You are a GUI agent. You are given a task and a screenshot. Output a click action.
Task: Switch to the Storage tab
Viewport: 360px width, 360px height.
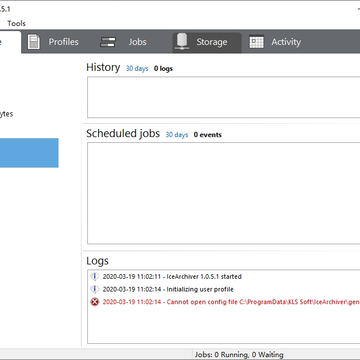(207, 42)
